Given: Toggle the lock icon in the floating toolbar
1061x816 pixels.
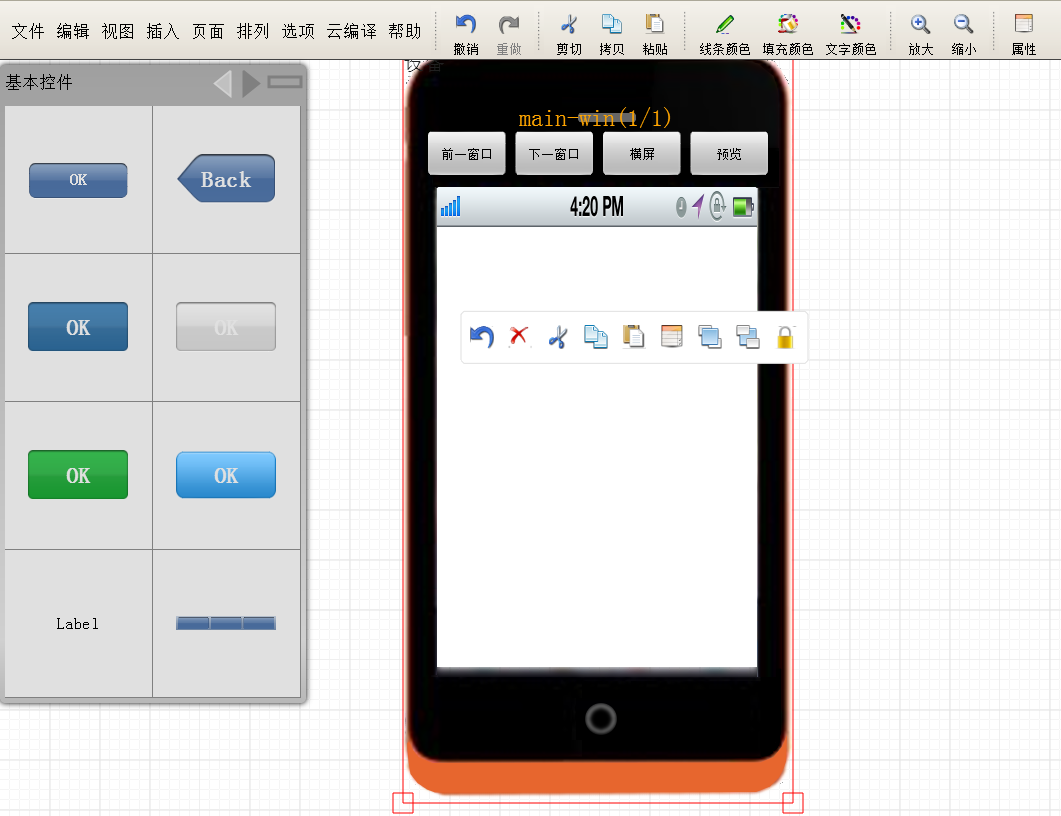Looking at the screenshot, I should click(785, 337).
